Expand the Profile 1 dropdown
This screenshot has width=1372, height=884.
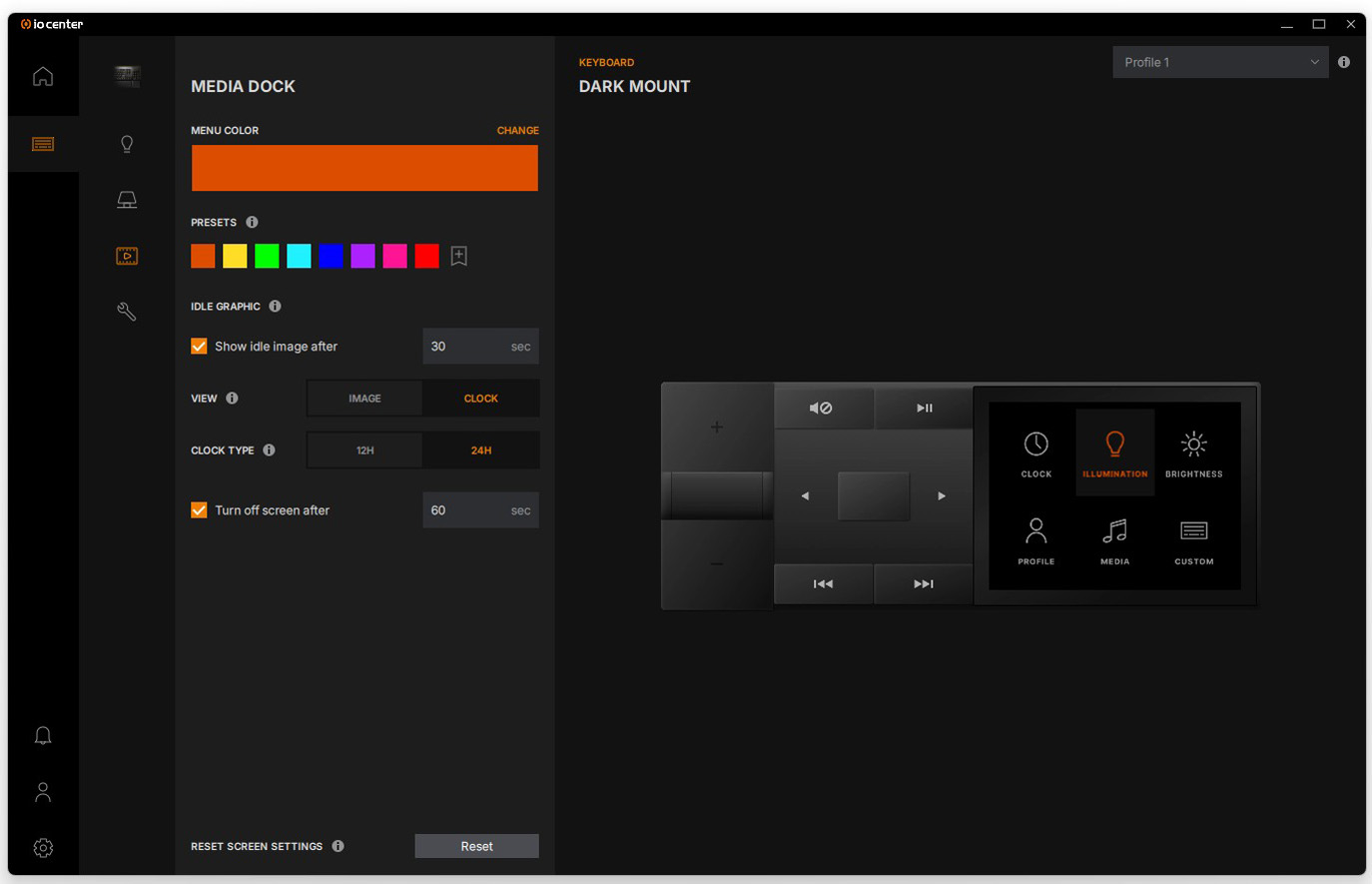[1220, 62]
